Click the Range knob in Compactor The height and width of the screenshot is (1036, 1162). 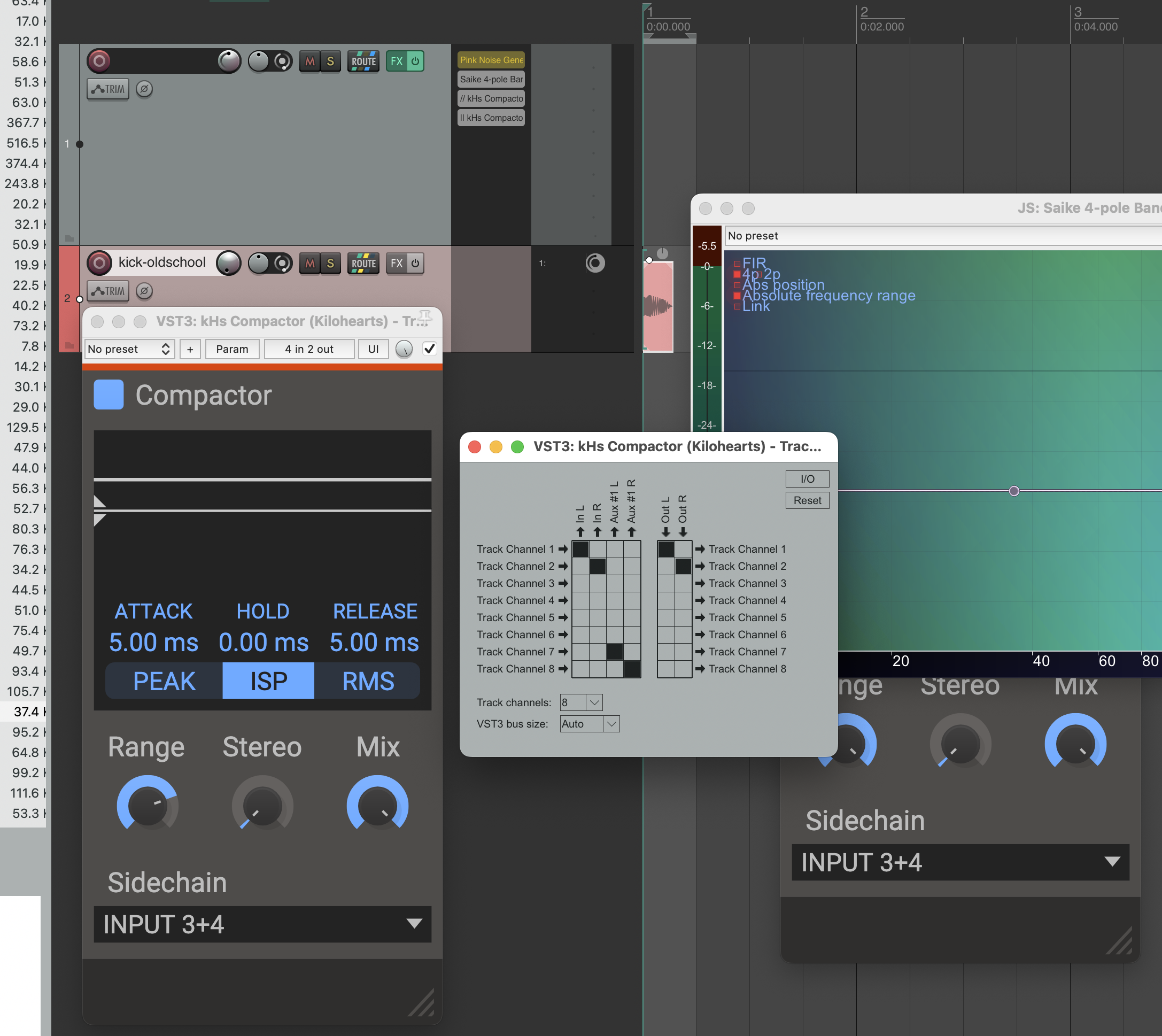(148, 806)
